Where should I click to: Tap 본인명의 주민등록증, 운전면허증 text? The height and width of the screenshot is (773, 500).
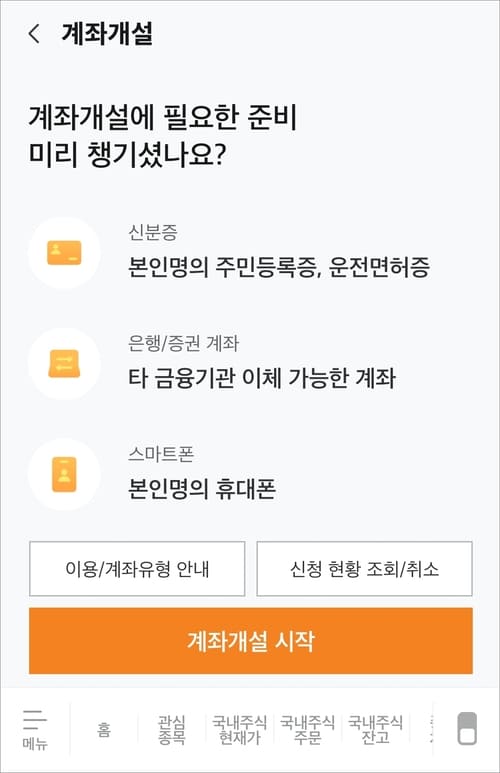tap(279, 267)
